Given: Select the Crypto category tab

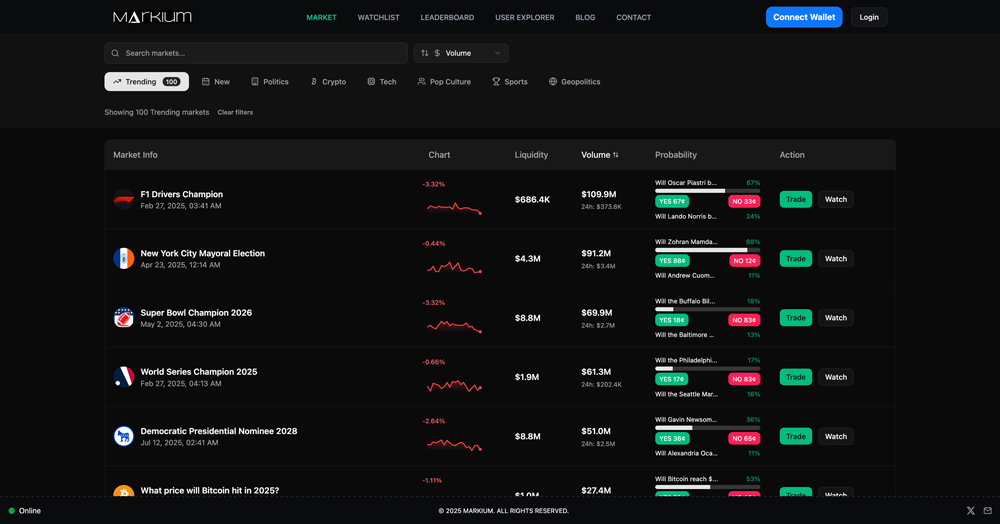Looking at the screenshot, I should point(328,82).
